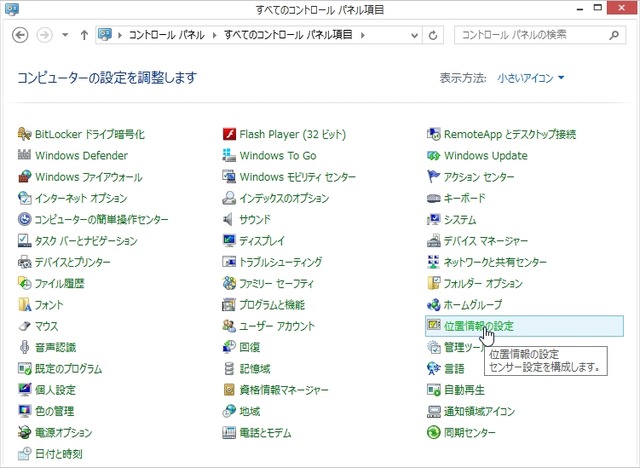The width and height of the screenshot is (640, 468).
Task: Refresh the control panel view
Action: (x=433, y=35)
